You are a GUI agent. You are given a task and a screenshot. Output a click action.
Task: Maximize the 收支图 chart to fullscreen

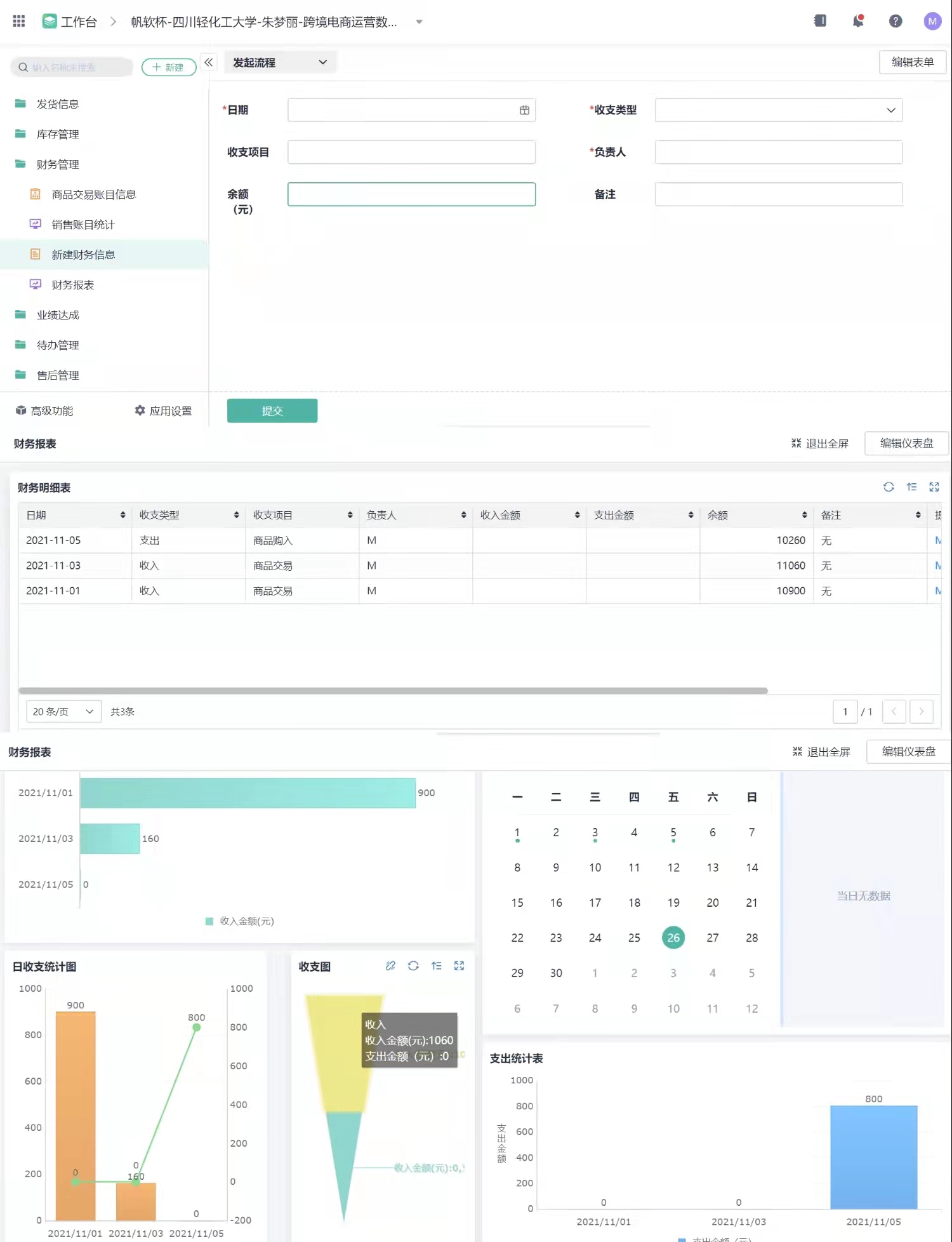tap(459, 966)
